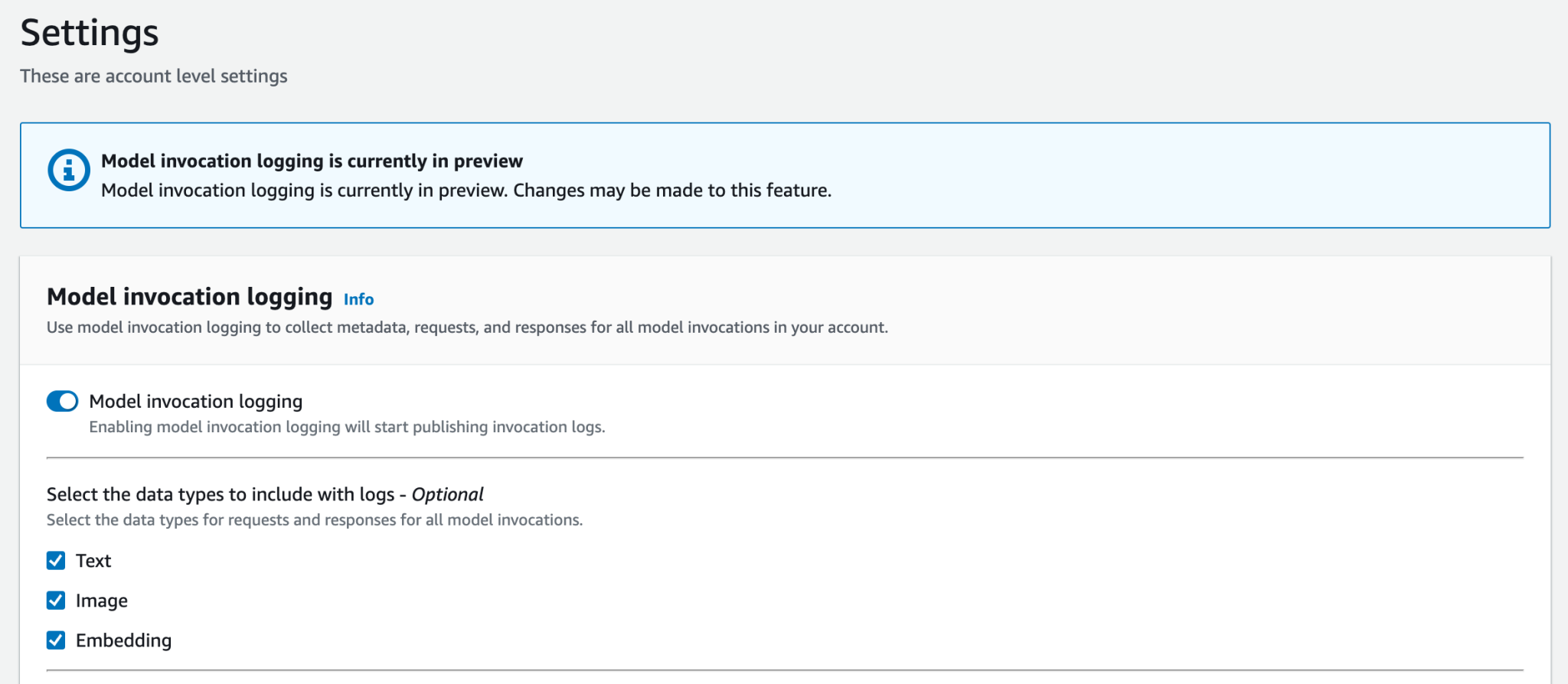This screenshot has height=684, width=1568.
Task: Click the 'Use model invocation logging' description
Action: pos(467,327)
